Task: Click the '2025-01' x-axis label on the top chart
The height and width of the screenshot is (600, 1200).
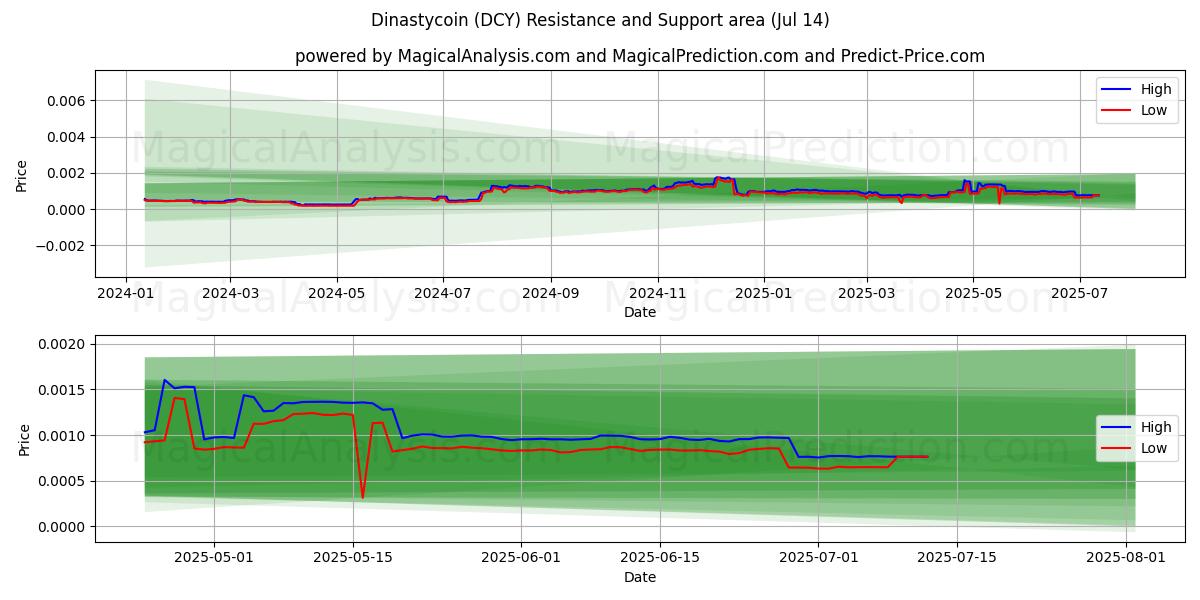Action: [763, 294]
